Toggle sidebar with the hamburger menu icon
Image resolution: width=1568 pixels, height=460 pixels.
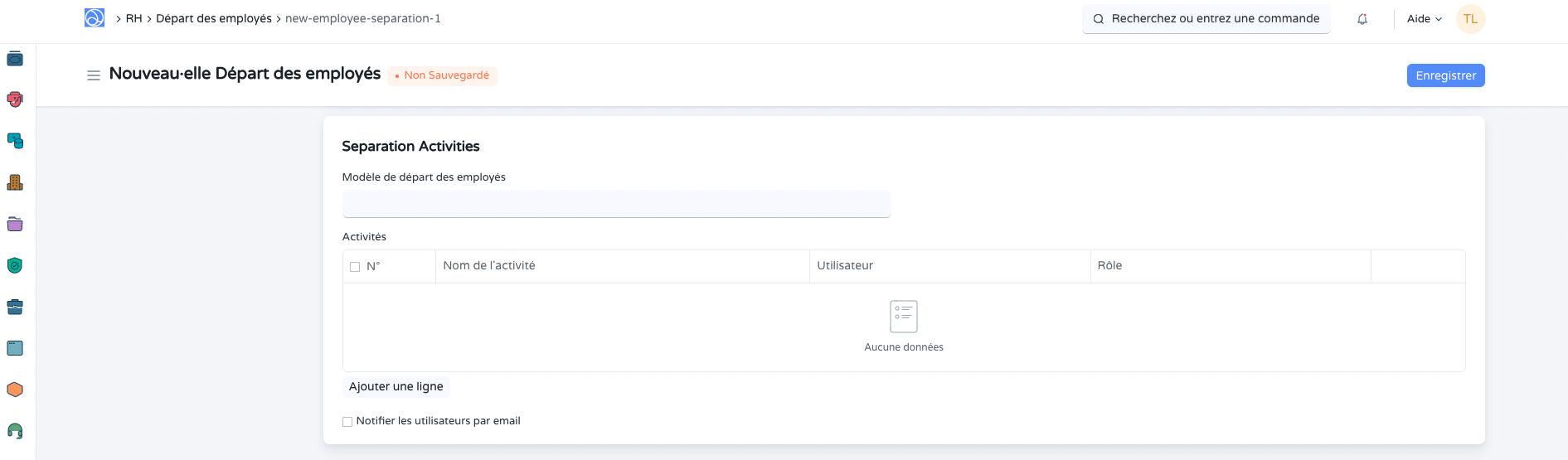94,75
